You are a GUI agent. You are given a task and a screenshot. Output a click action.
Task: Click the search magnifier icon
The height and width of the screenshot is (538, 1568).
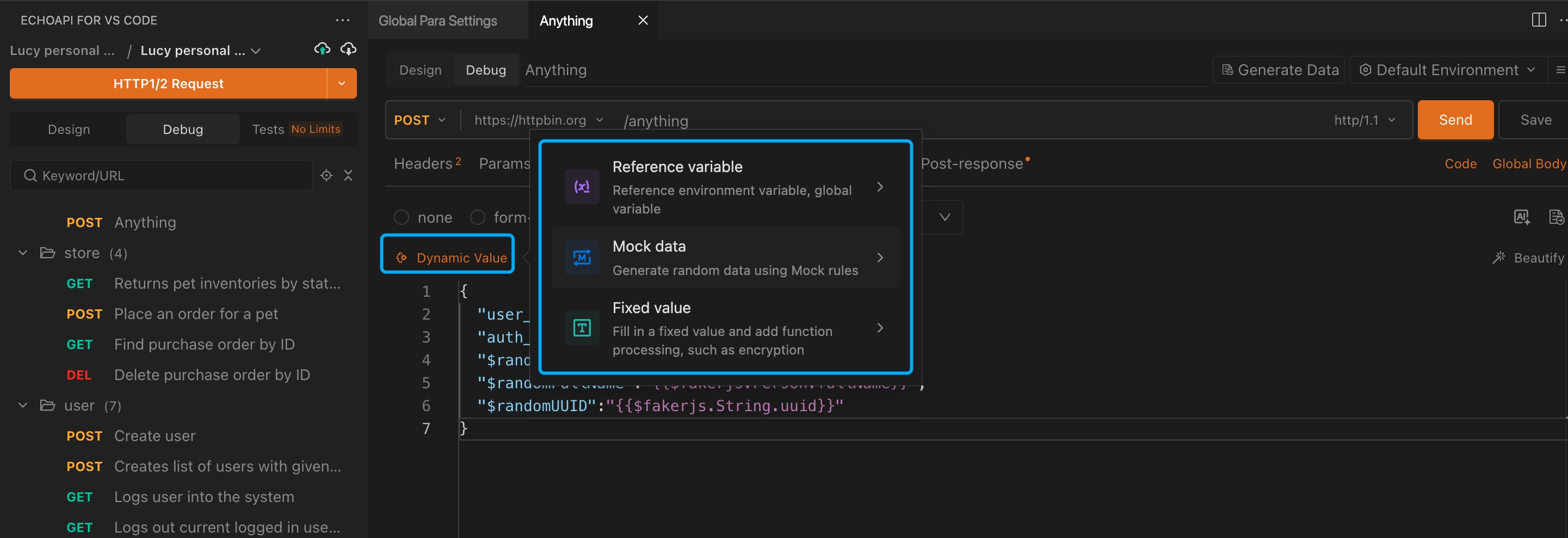(30, 175)
